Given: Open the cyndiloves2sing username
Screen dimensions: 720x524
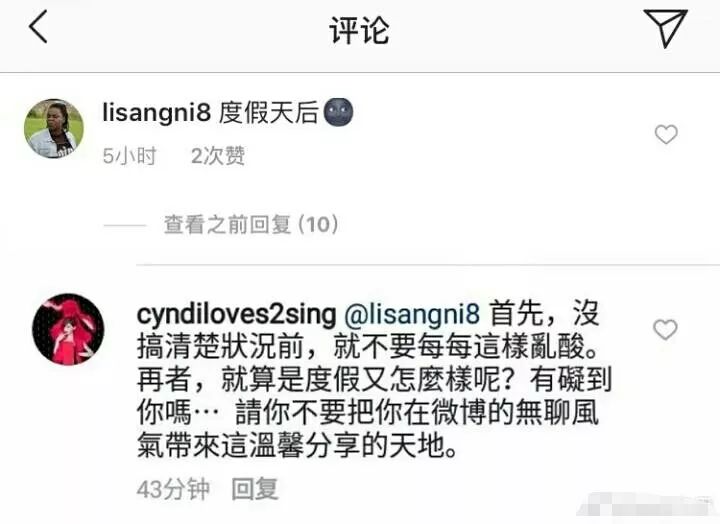Looking at the screenshot, I should [x=236, y=315].
